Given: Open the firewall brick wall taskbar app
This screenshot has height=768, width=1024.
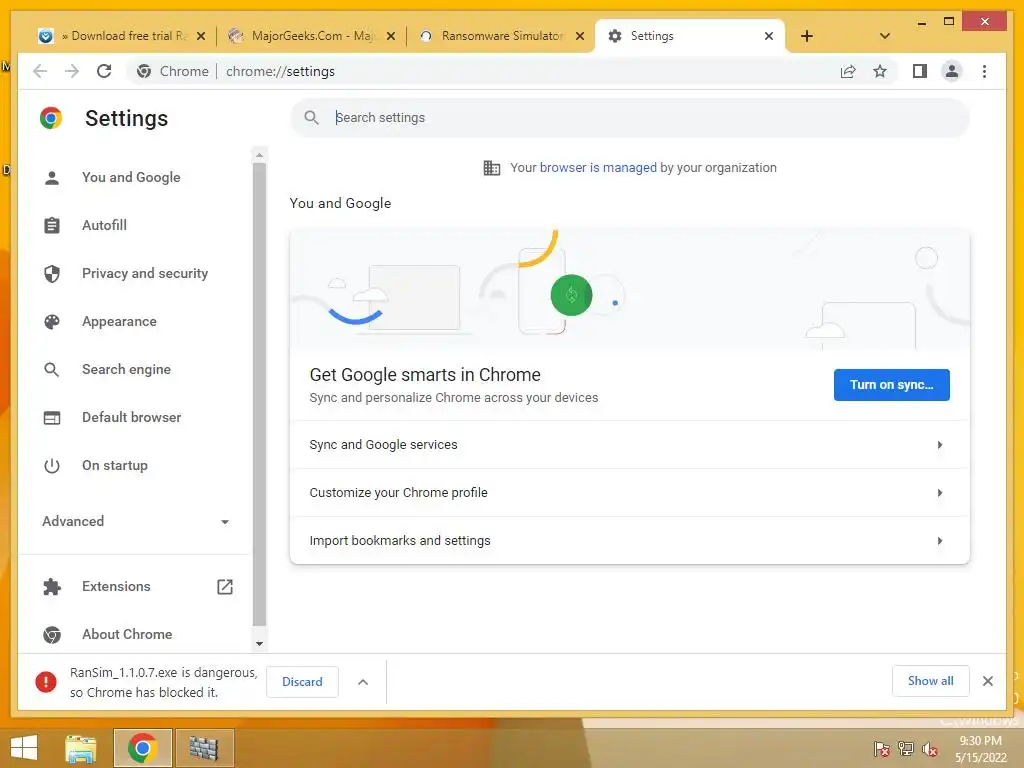Looking at the screenshot, I should [204, 748].
